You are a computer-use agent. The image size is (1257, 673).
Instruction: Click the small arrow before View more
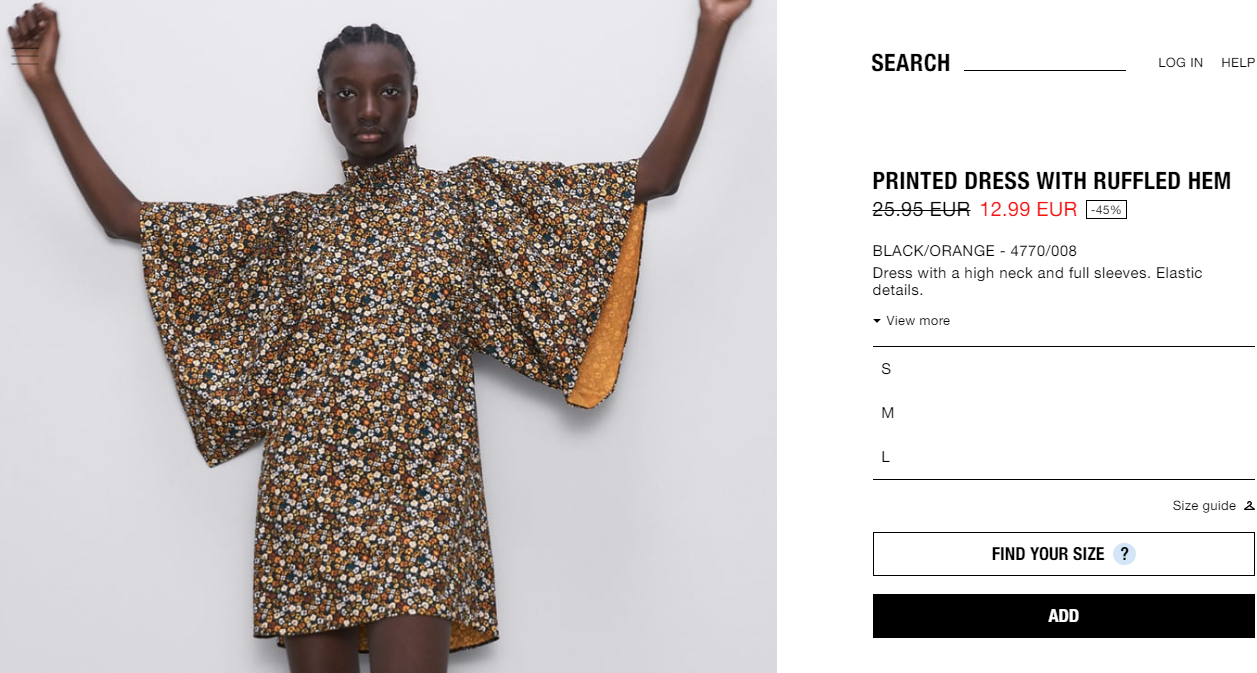(x=877, y=321)
